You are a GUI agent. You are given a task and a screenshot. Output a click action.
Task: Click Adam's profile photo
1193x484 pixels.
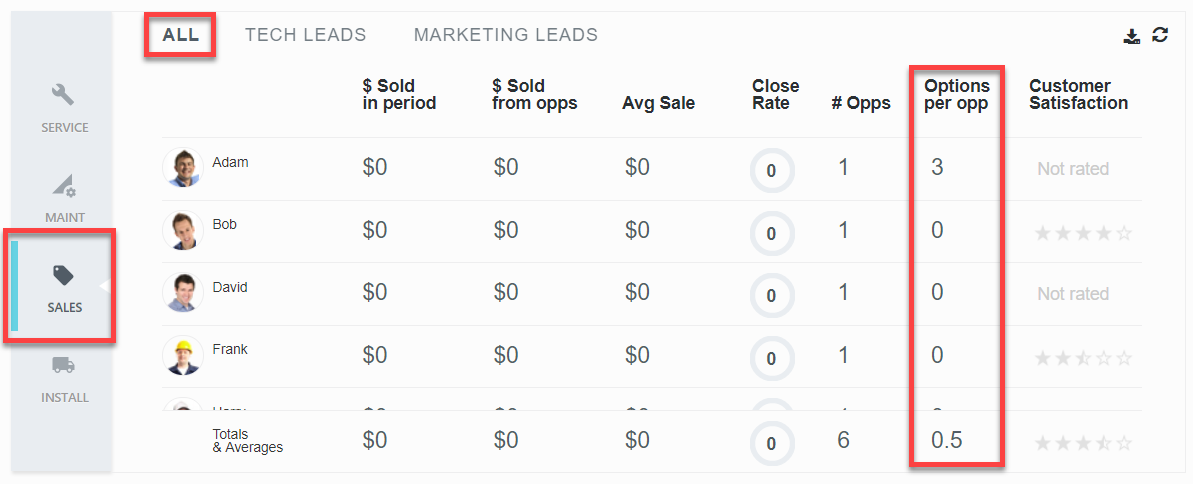(x=183, y=168)
